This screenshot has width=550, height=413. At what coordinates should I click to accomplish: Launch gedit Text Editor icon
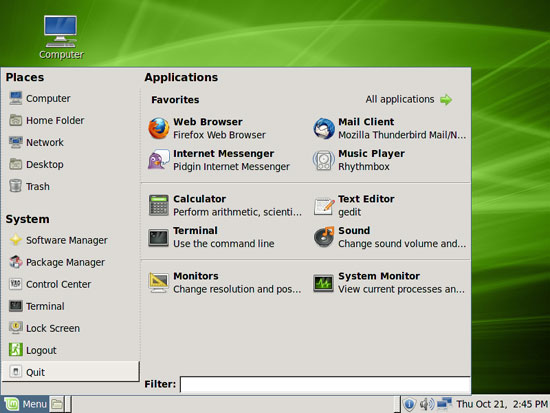coord(324,205)
